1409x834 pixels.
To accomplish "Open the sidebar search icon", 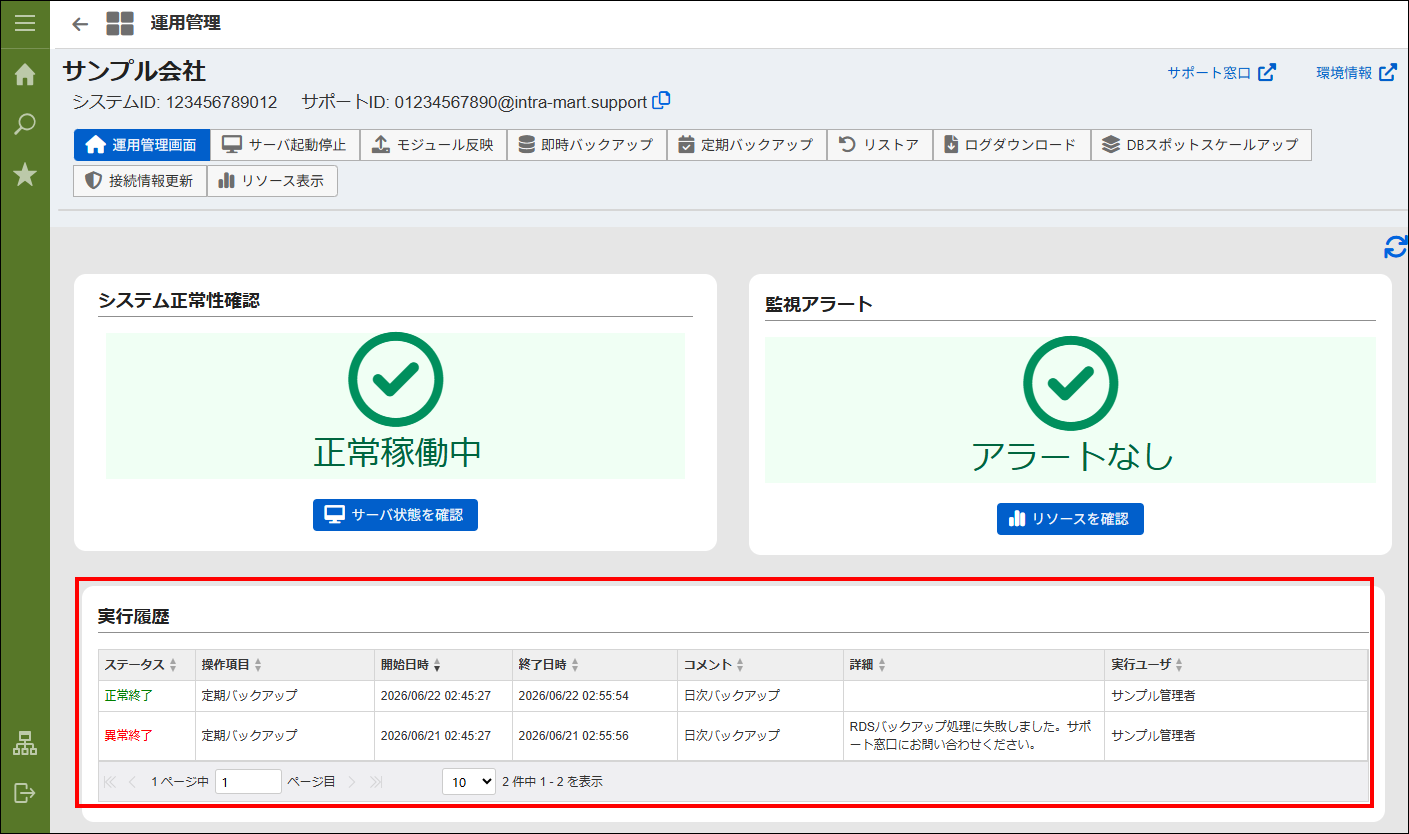I will pyautogui.click(x=25, y=125).
